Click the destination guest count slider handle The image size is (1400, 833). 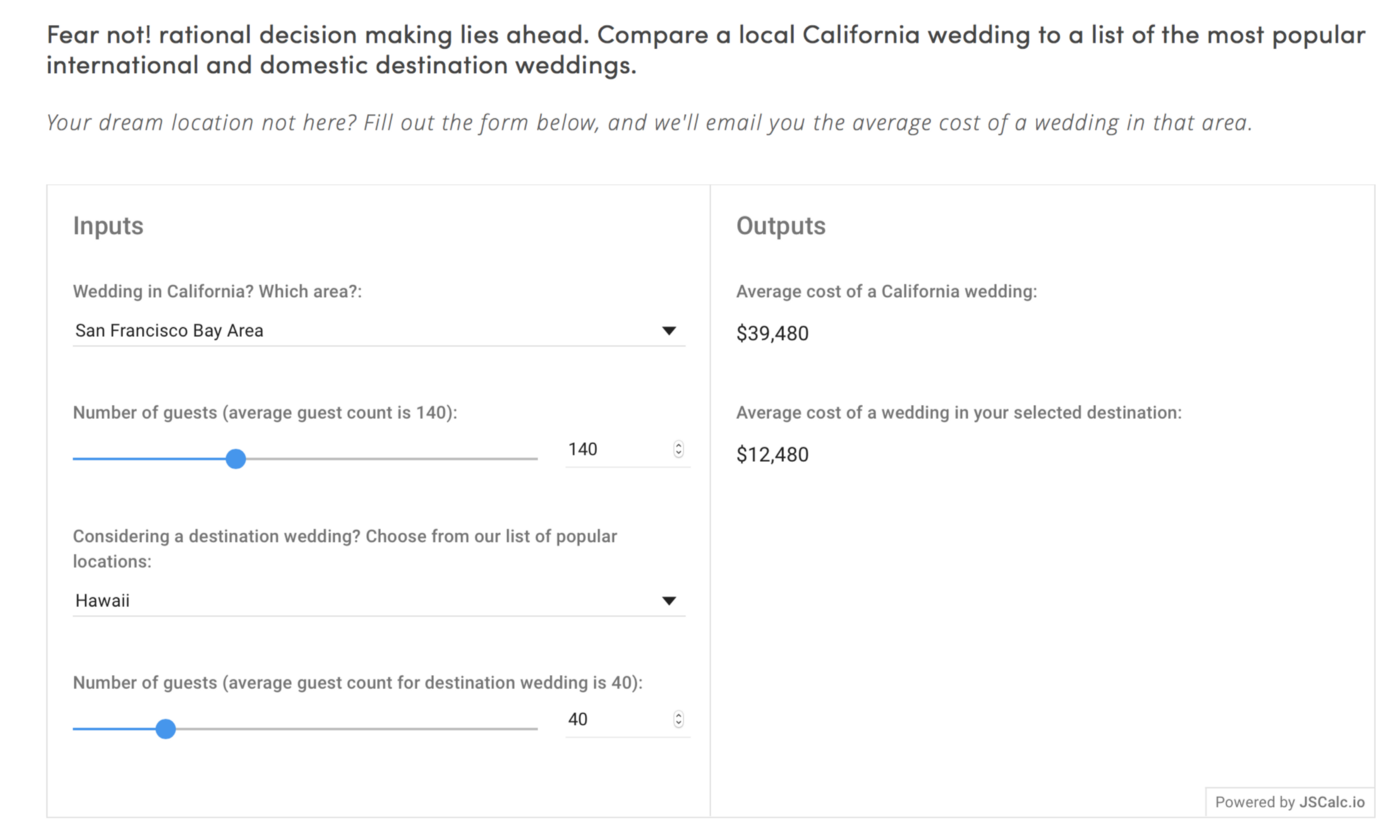(166, 729)
